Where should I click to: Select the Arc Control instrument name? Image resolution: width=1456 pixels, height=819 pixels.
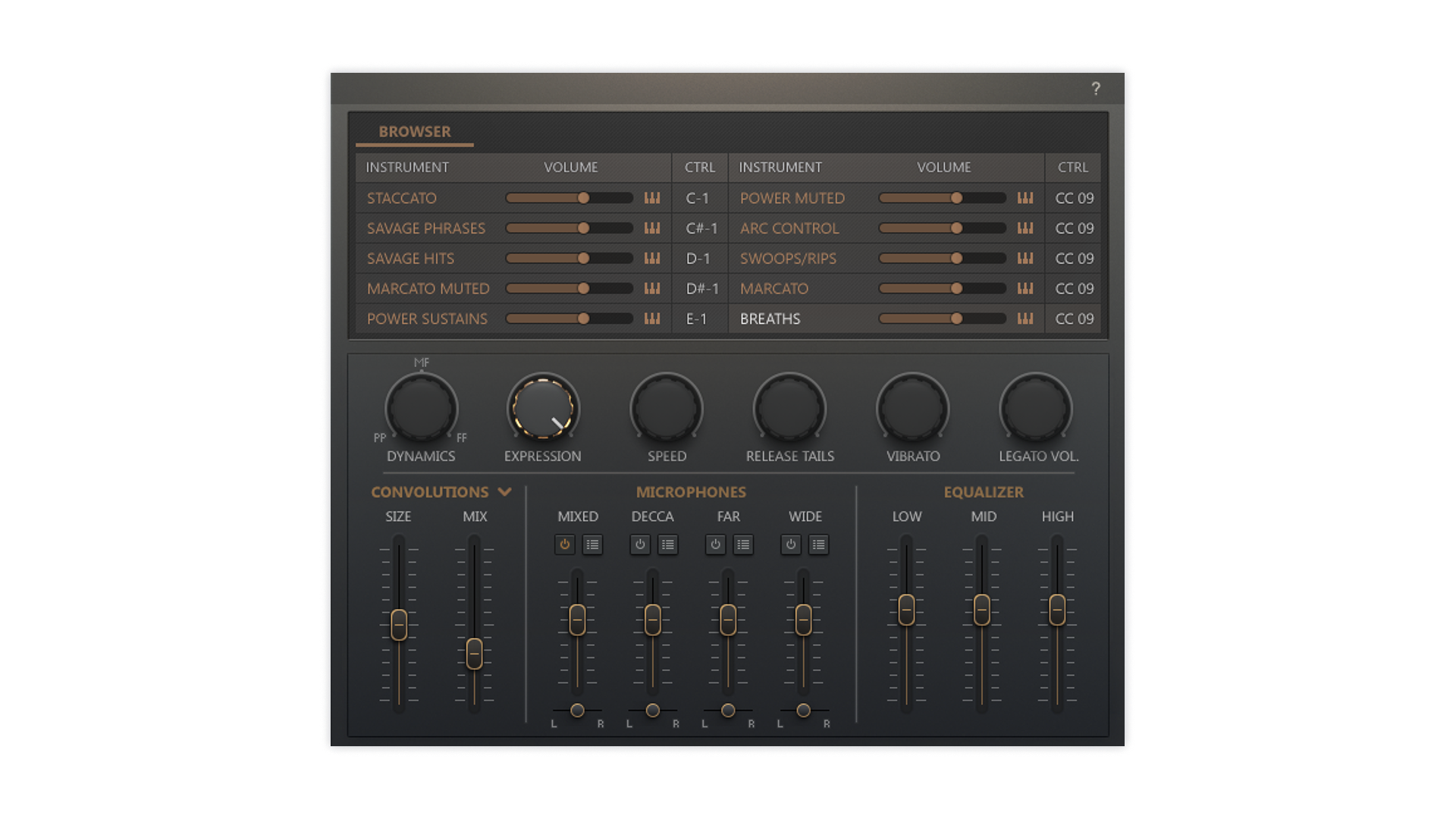coord(789,228)
